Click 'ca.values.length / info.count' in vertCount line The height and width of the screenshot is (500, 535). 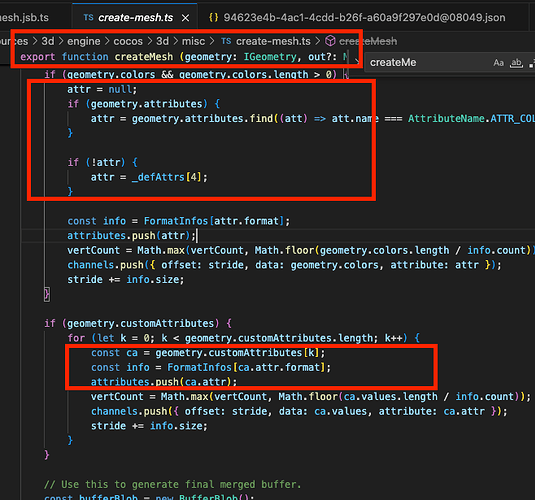[429, 396]
